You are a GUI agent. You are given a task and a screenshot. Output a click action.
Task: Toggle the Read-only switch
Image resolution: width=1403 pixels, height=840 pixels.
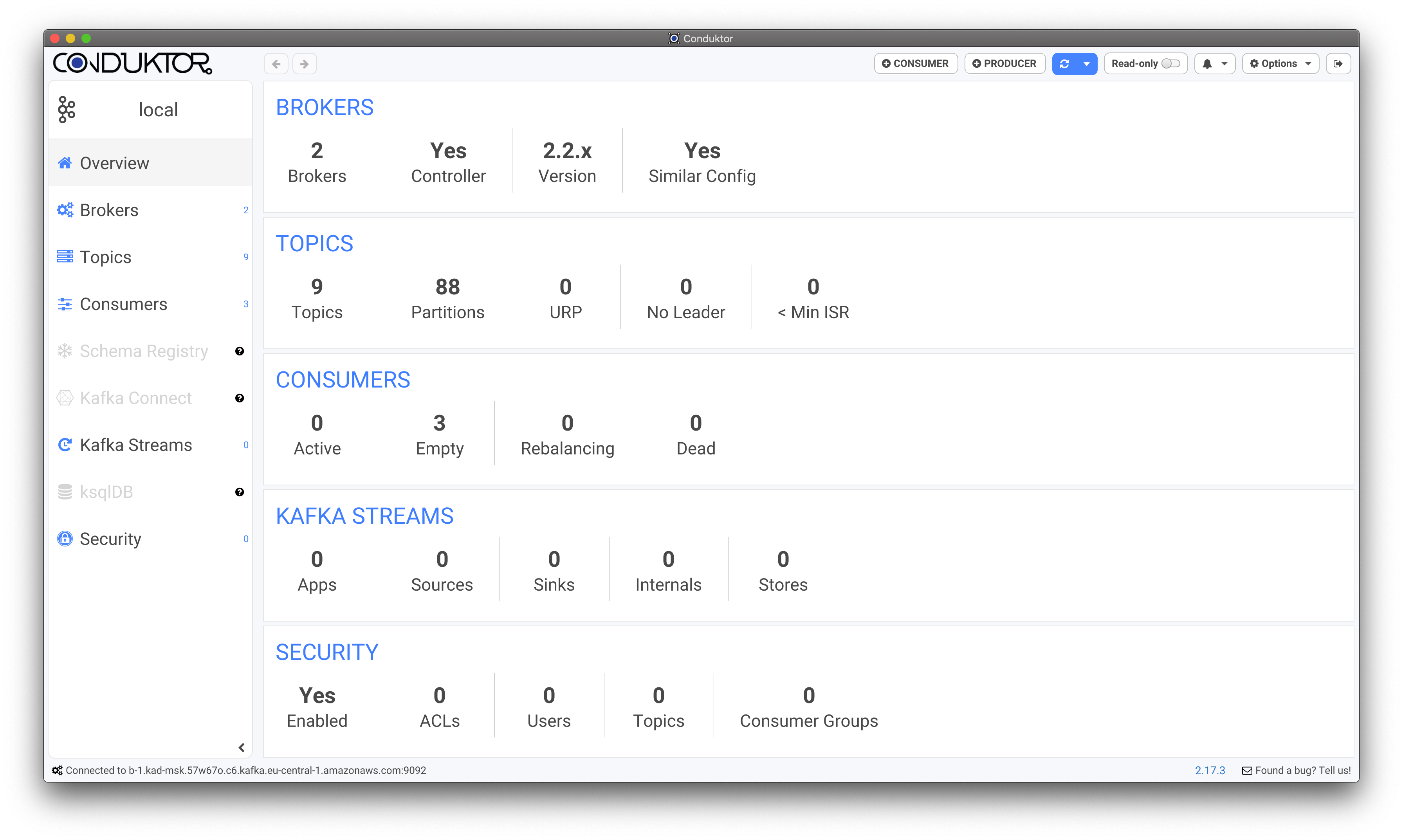[1170, 64]
